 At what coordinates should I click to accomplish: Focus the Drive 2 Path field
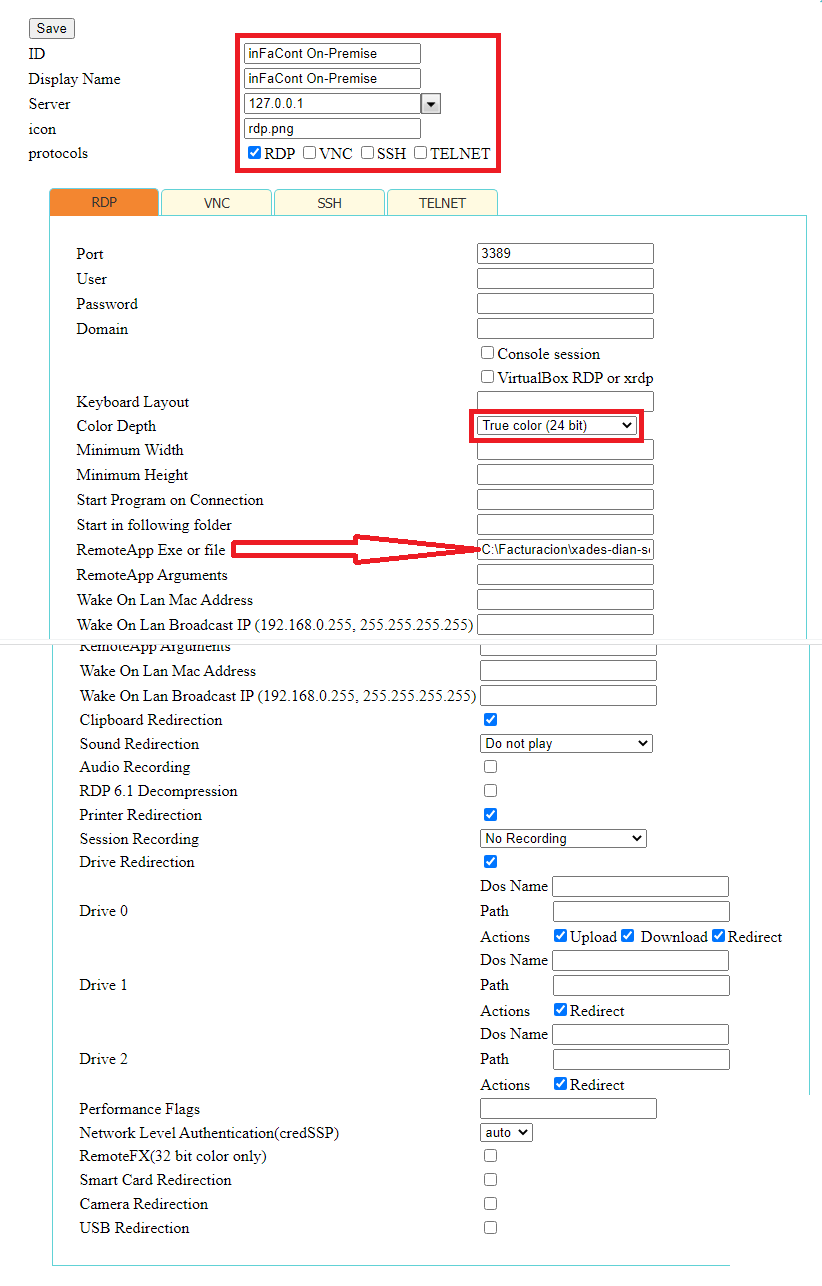click(x=641, y=1060)
